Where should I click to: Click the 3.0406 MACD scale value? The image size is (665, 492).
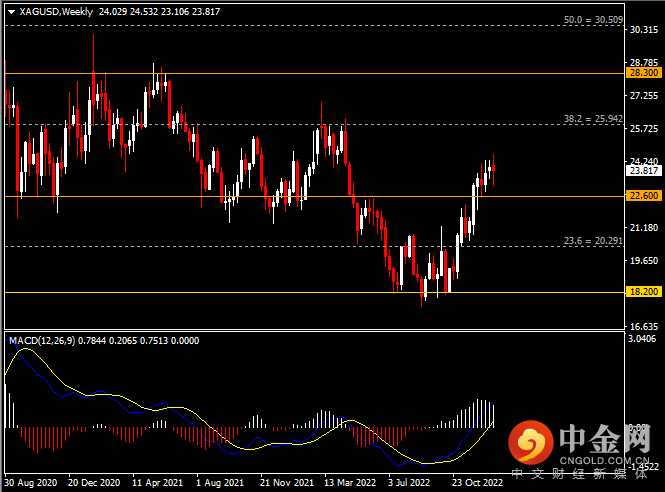(x=640, y=340)
